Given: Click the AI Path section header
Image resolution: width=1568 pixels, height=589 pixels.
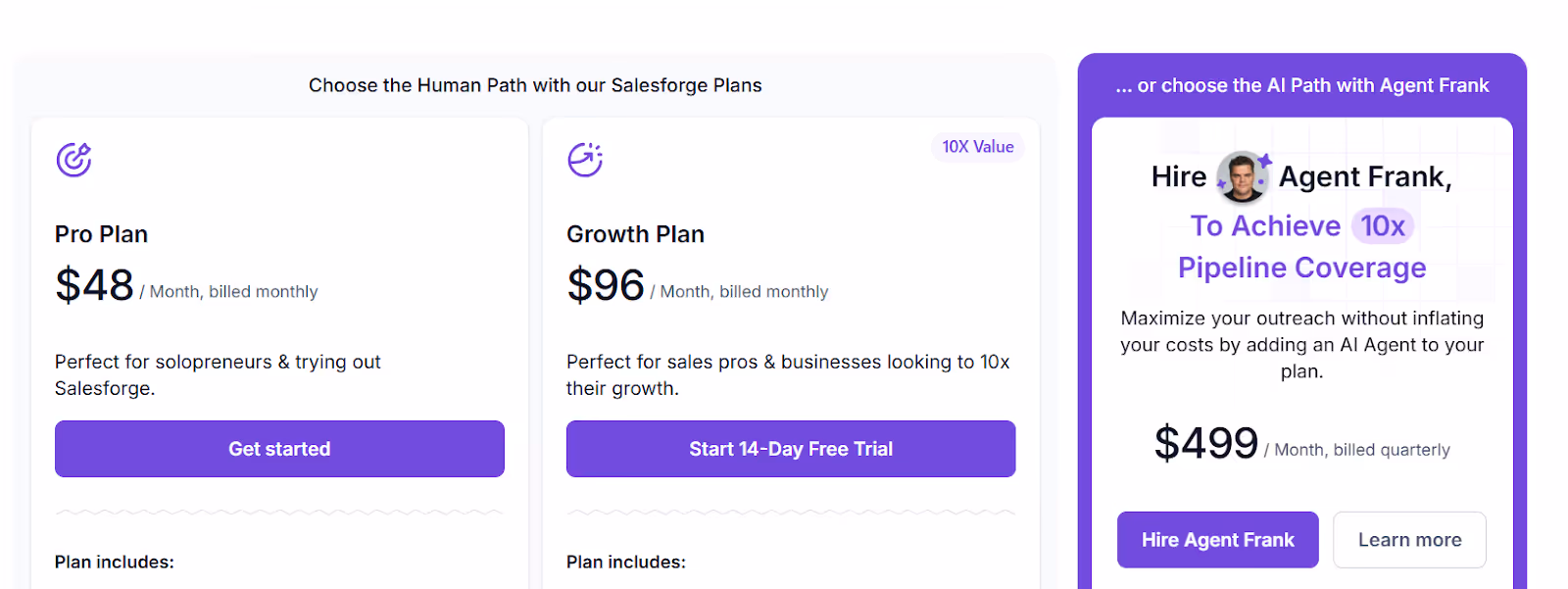Looking at the screenshot, I should pos(1301,85).
